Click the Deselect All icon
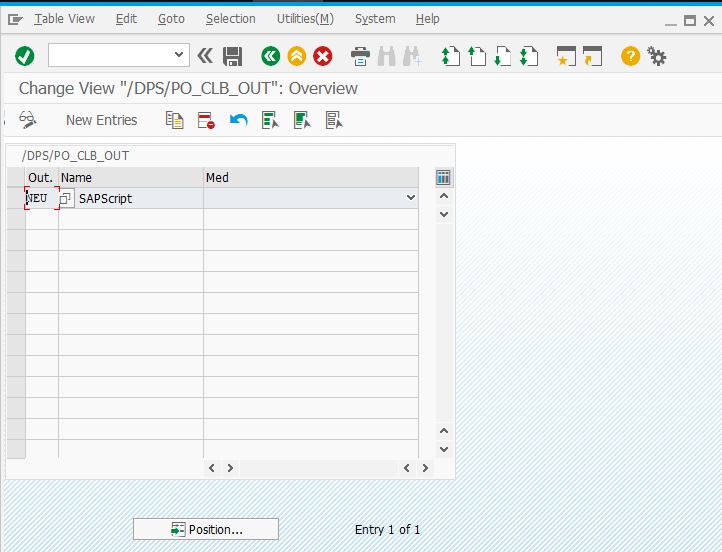The height and width of the screenshot is (552, 722). click(x=334, y=120)
